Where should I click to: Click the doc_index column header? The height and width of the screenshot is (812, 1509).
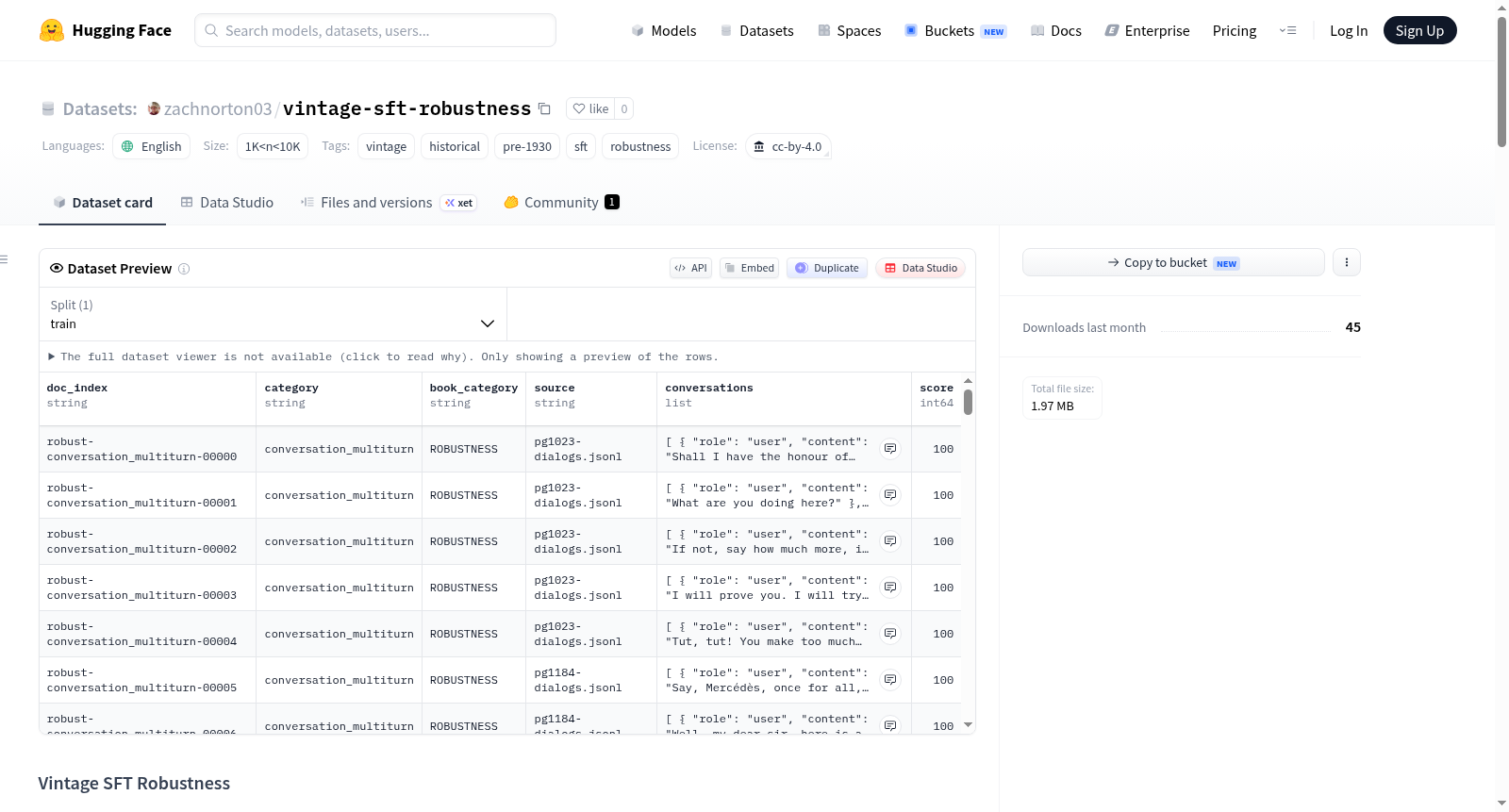(x=147, y=396)
